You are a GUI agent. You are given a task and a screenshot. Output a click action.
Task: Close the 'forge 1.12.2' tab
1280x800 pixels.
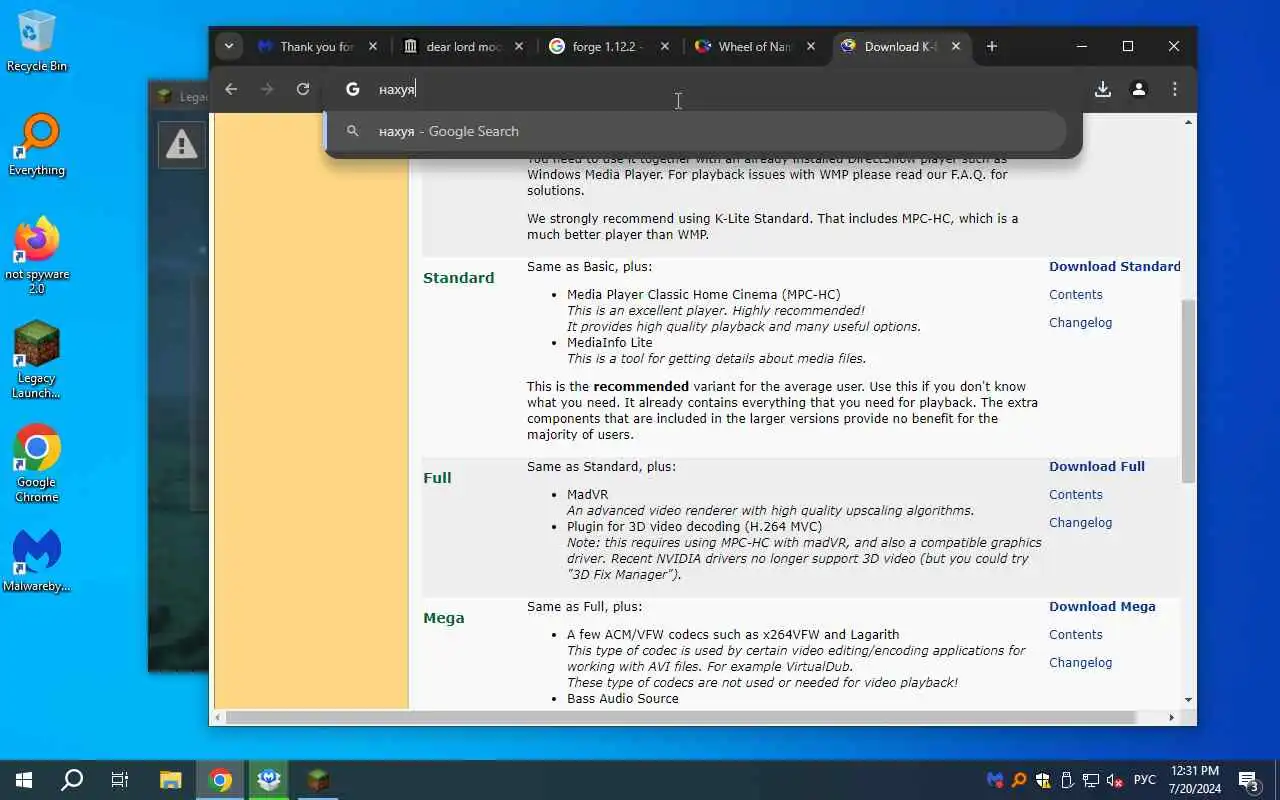(665, 46)
